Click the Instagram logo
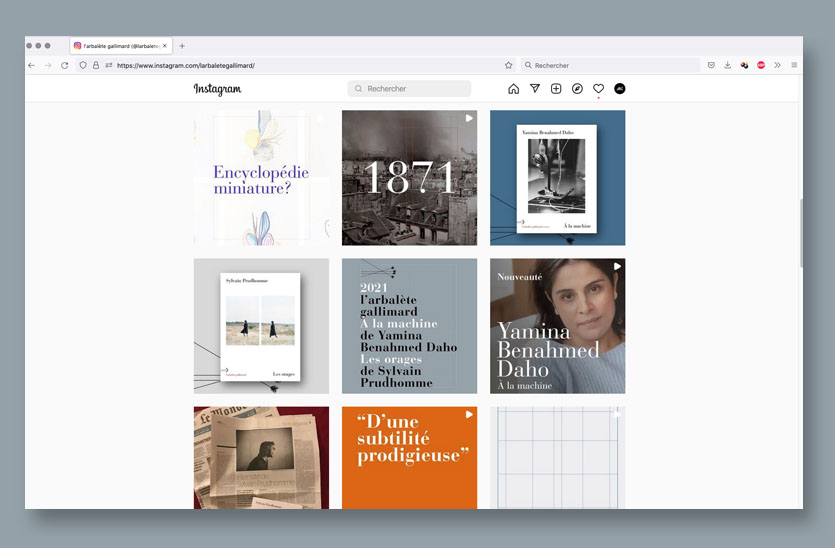 [x=217, y=89]
